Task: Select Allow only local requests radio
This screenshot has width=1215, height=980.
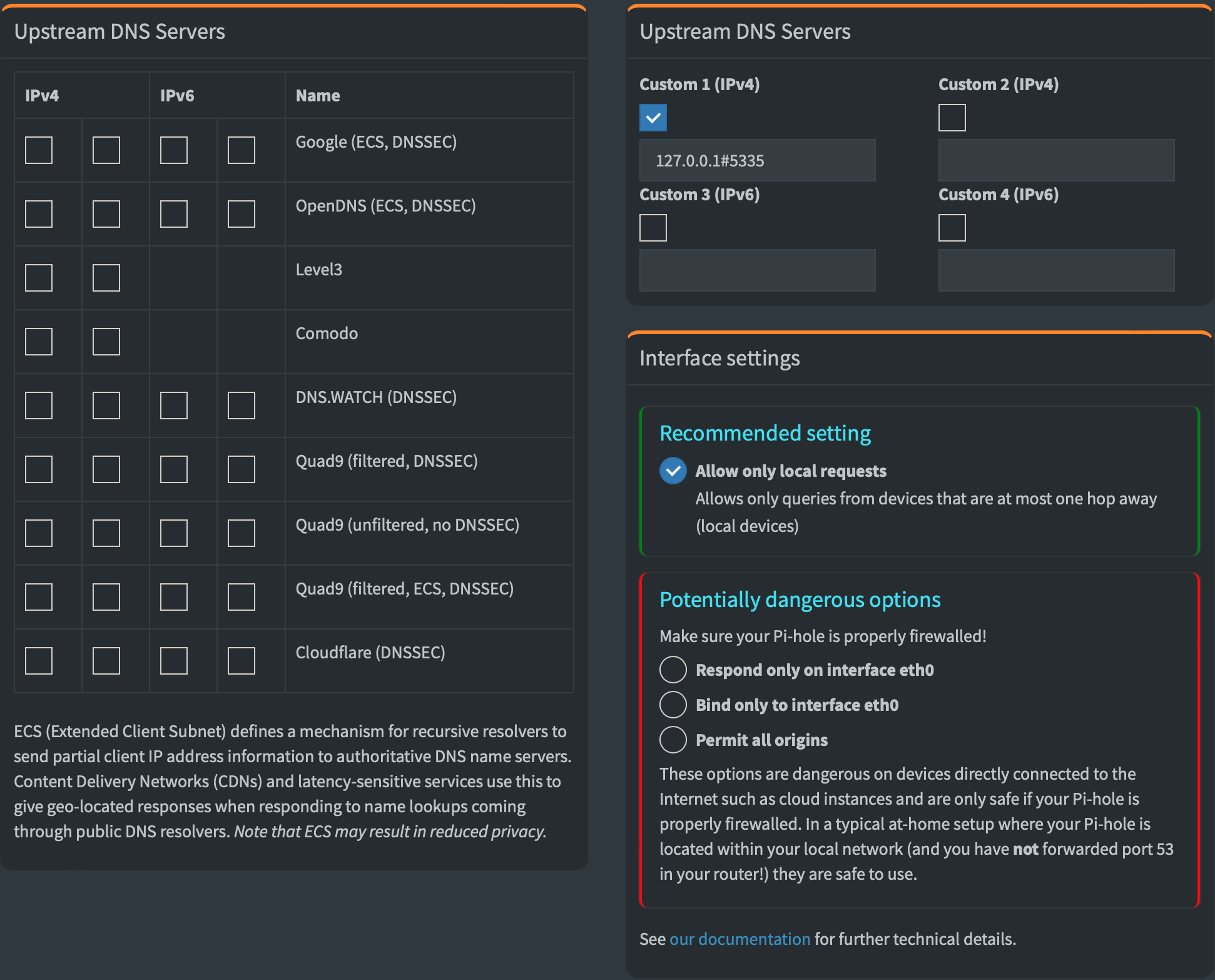Action: tap(673, 471)
